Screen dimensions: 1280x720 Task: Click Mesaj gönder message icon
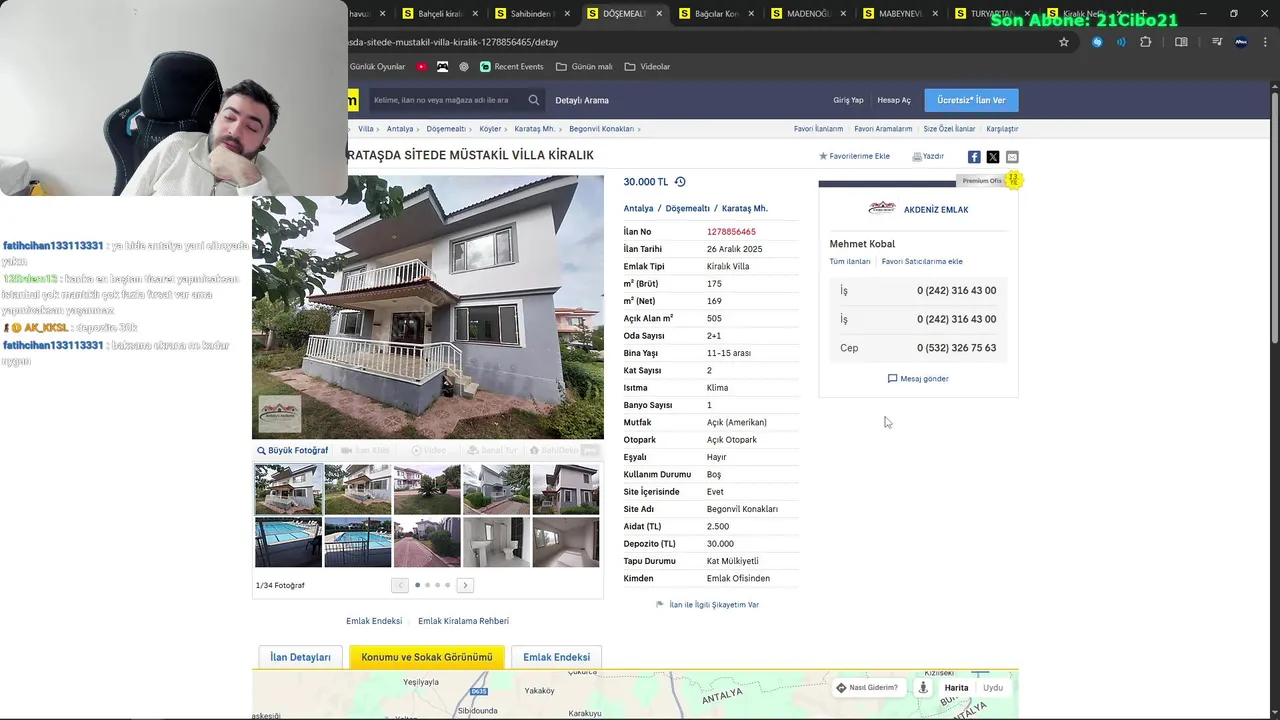892,379
